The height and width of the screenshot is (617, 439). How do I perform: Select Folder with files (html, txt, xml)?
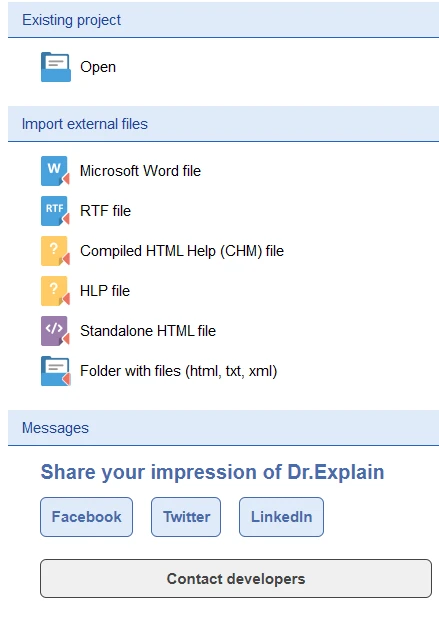pos(179,371)
